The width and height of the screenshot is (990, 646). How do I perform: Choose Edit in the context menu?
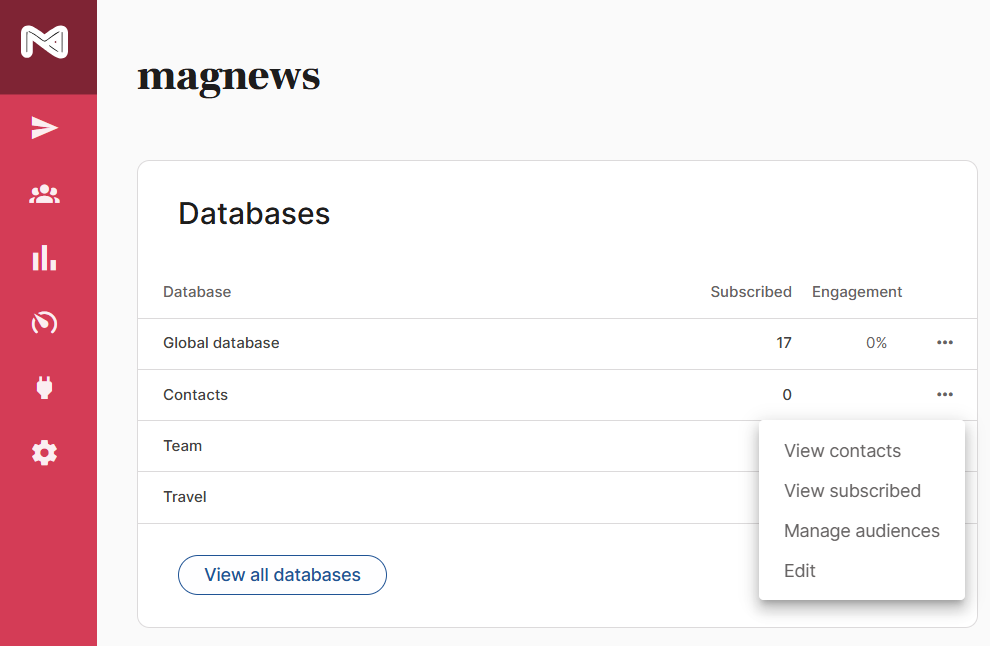pyautogui.click(x=799, y=571)
